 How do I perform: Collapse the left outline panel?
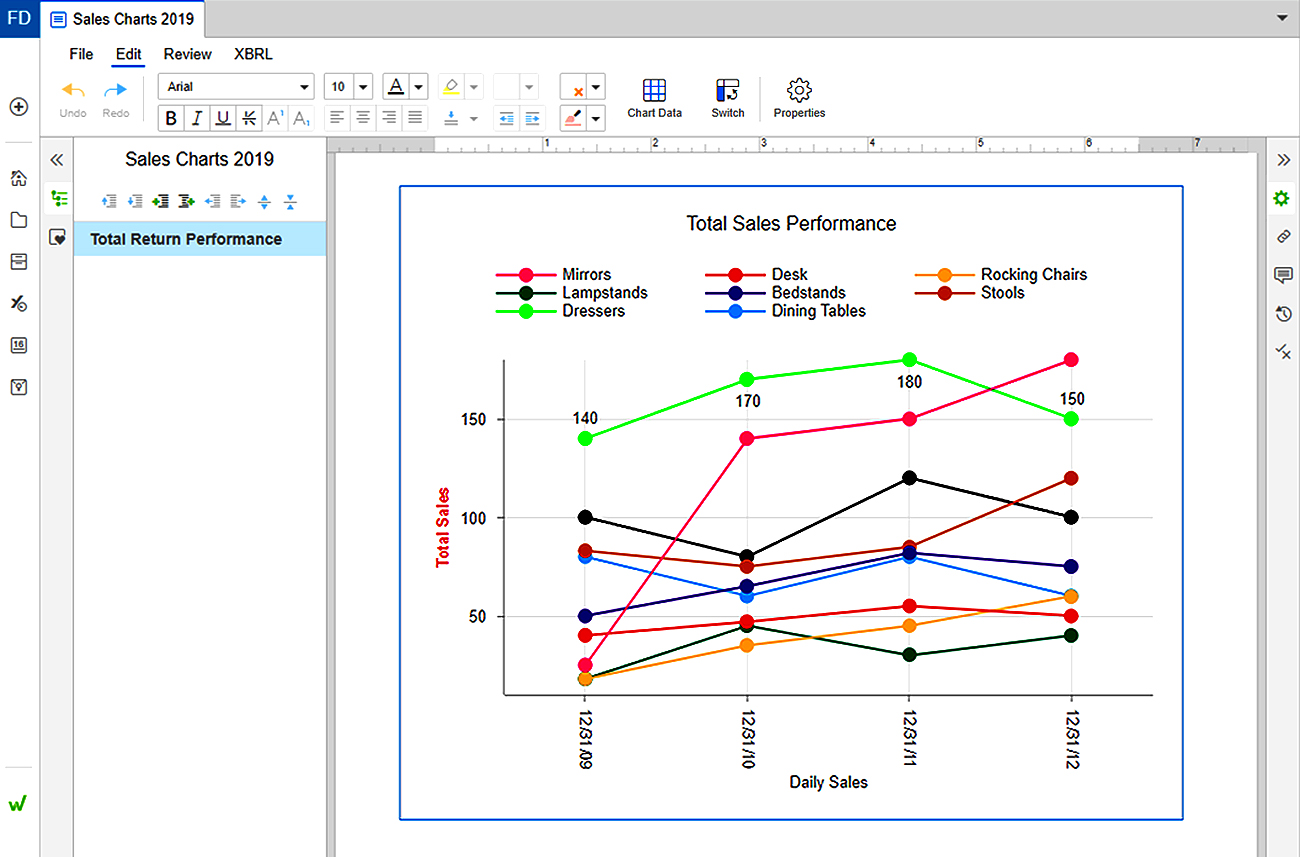tap(57, 160)
